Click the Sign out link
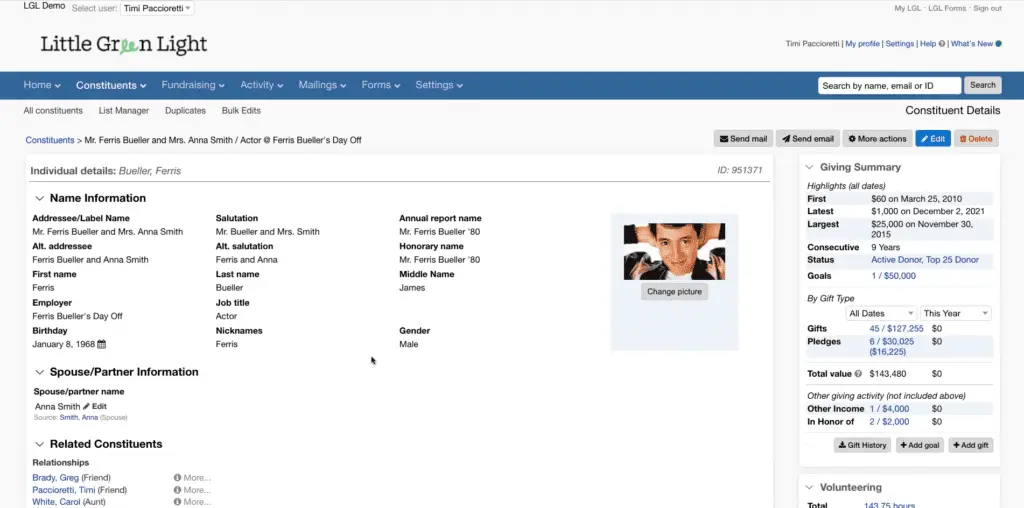The width and height of the screenshot is (1024, 508). point(987,8)
